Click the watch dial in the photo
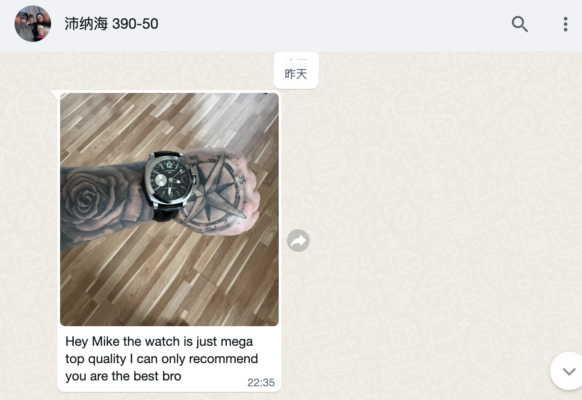Screen dimensions: 582x400 pos(171,180)
